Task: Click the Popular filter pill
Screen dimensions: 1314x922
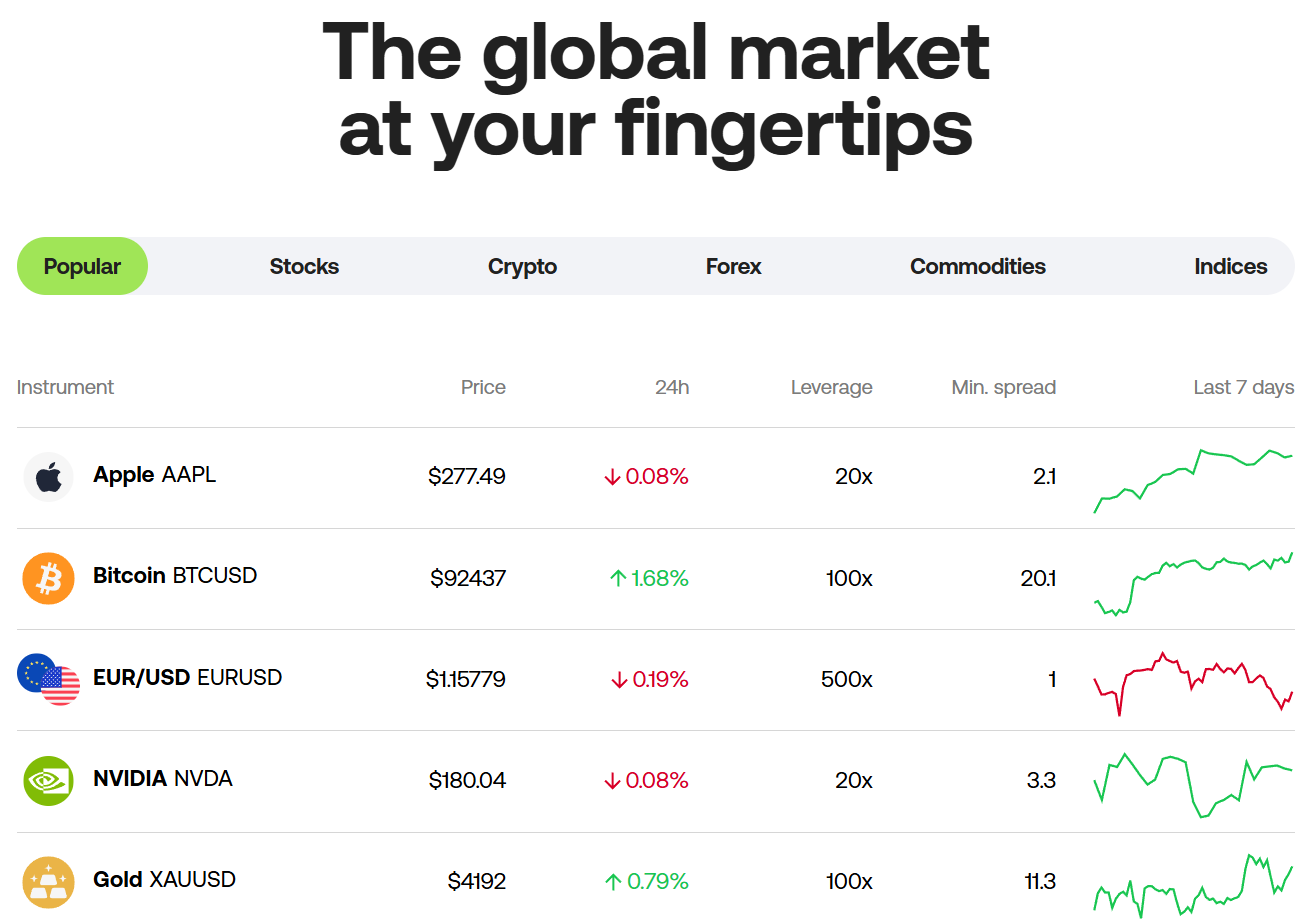Action: [x=82, y=266]
